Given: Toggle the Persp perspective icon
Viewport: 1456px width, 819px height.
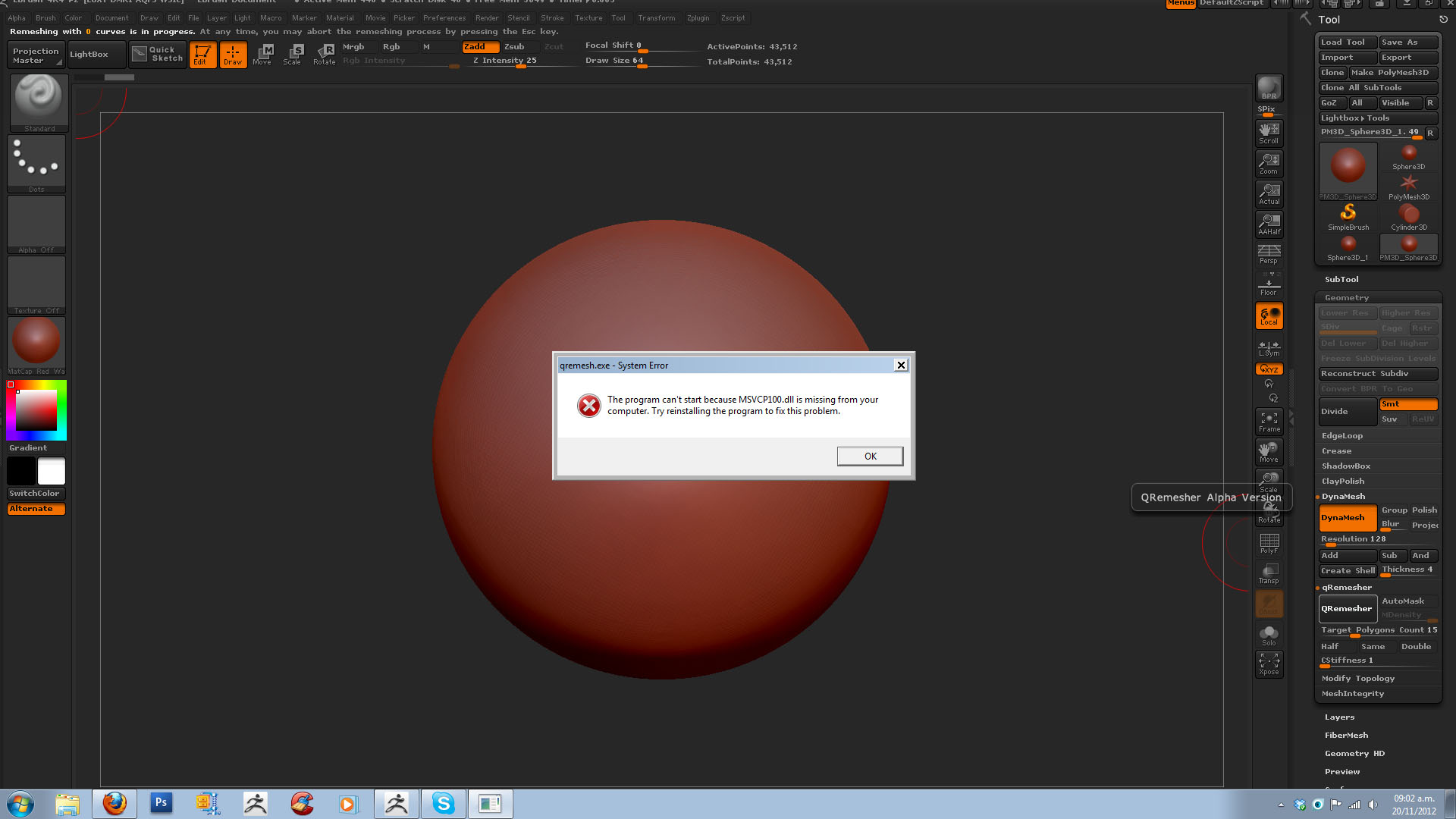Looking at the screenshot, I should pos(1269,254).
